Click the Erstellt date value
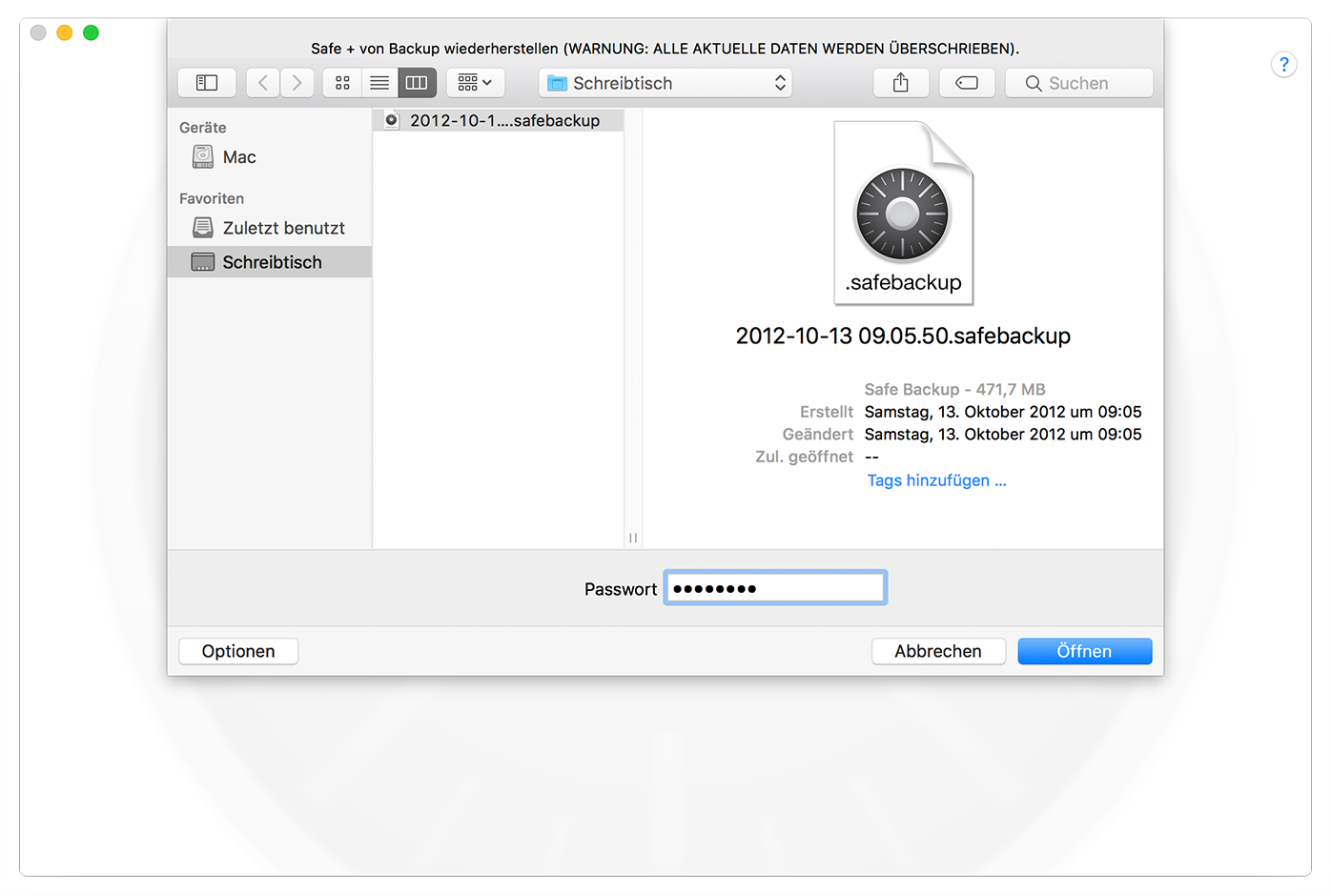The height and width of the screenshot is (896, 1331). [x=1003, y=412]
